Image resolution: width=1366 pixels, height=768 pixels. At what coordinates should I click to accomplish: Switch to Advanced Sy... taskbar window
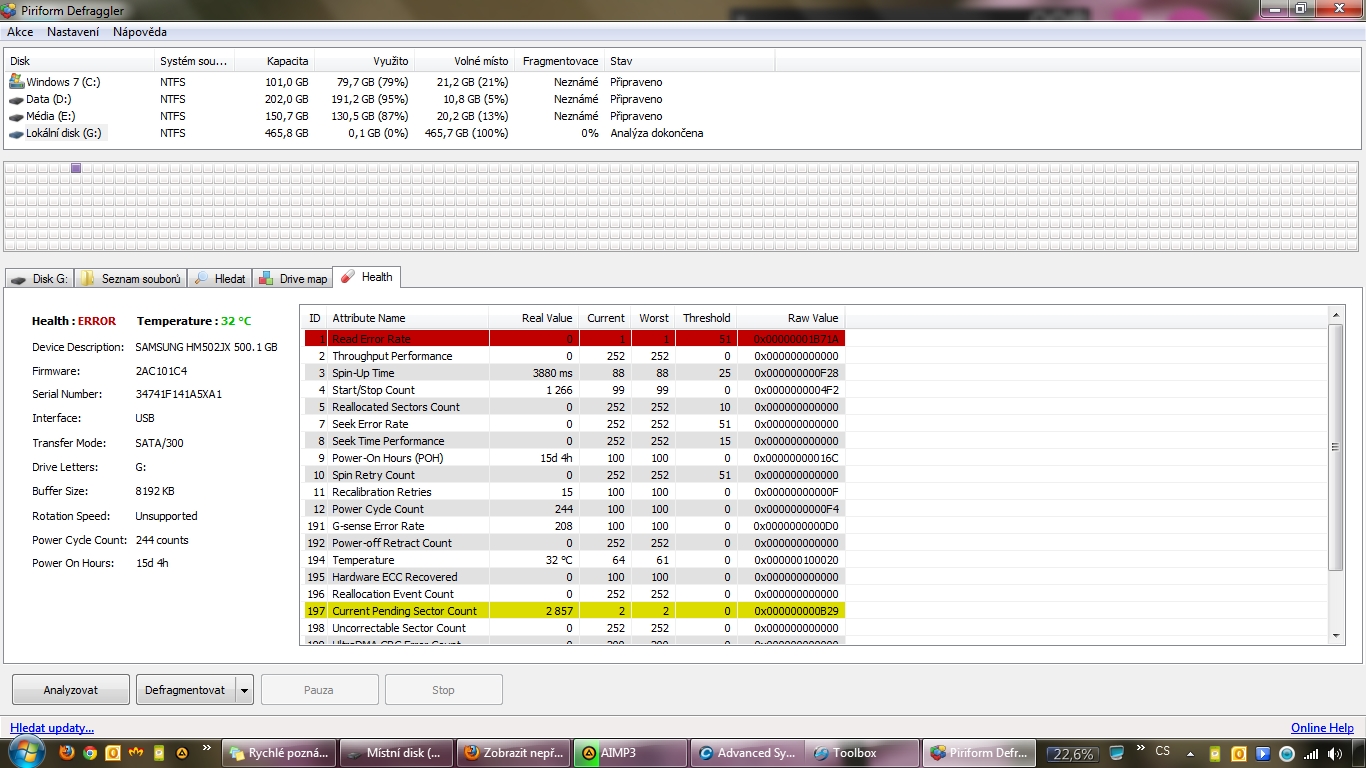[x=750, y=753]
